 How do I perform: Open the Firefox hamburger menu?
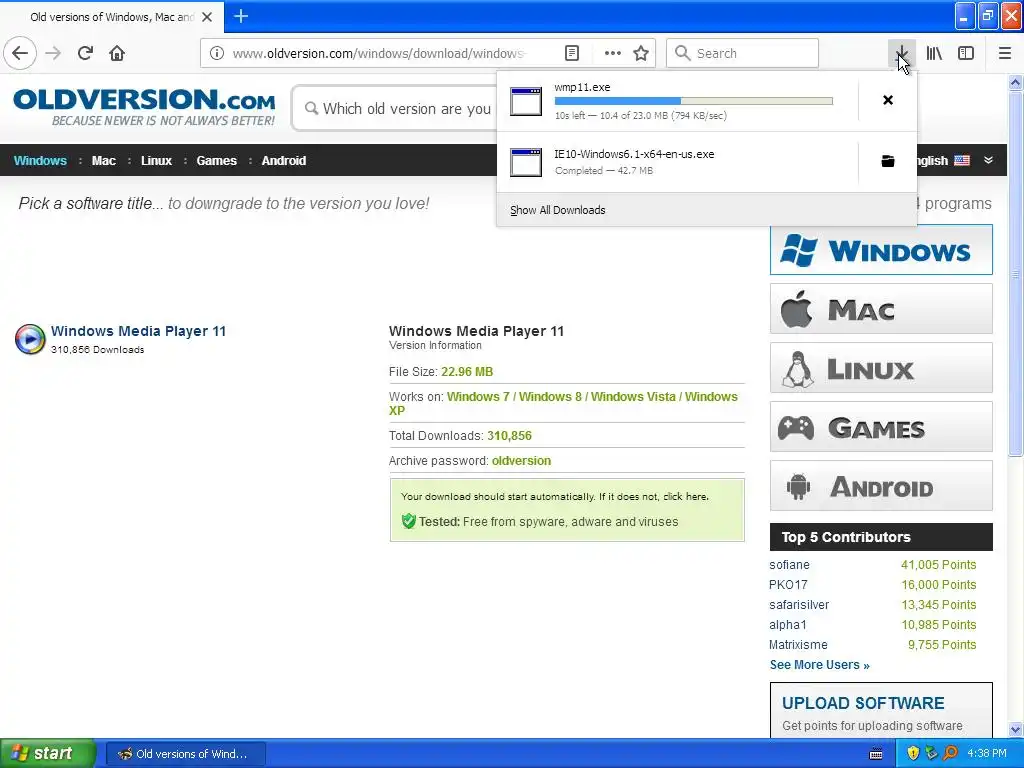tap(1005, 53)
